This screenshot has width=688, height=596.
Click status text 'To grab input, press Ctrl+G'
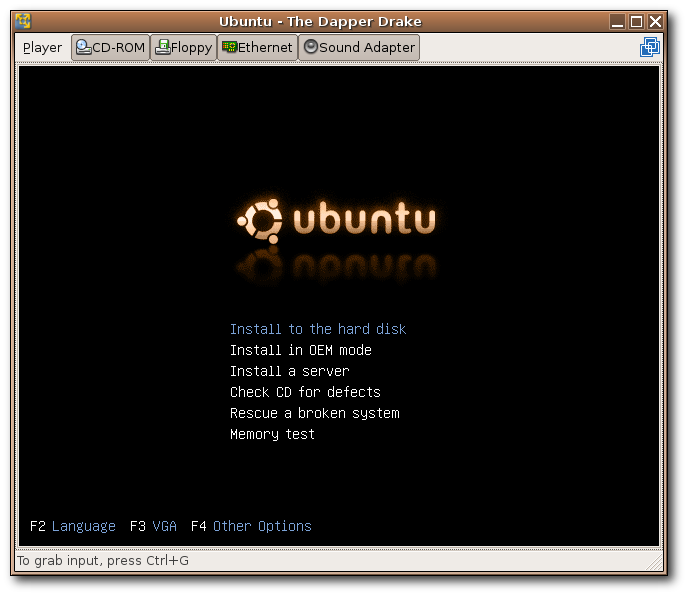(x=103, y=561)
